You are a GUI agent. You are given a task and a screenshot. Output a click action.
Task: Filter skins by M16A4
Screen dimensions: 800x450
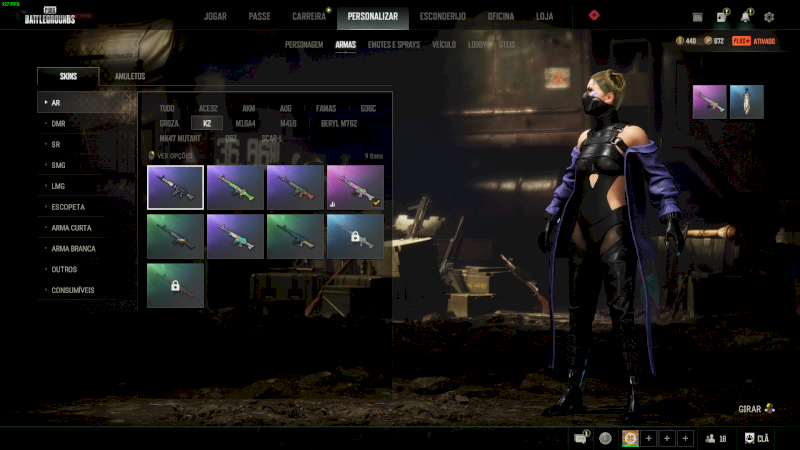[x=245, y=123]
